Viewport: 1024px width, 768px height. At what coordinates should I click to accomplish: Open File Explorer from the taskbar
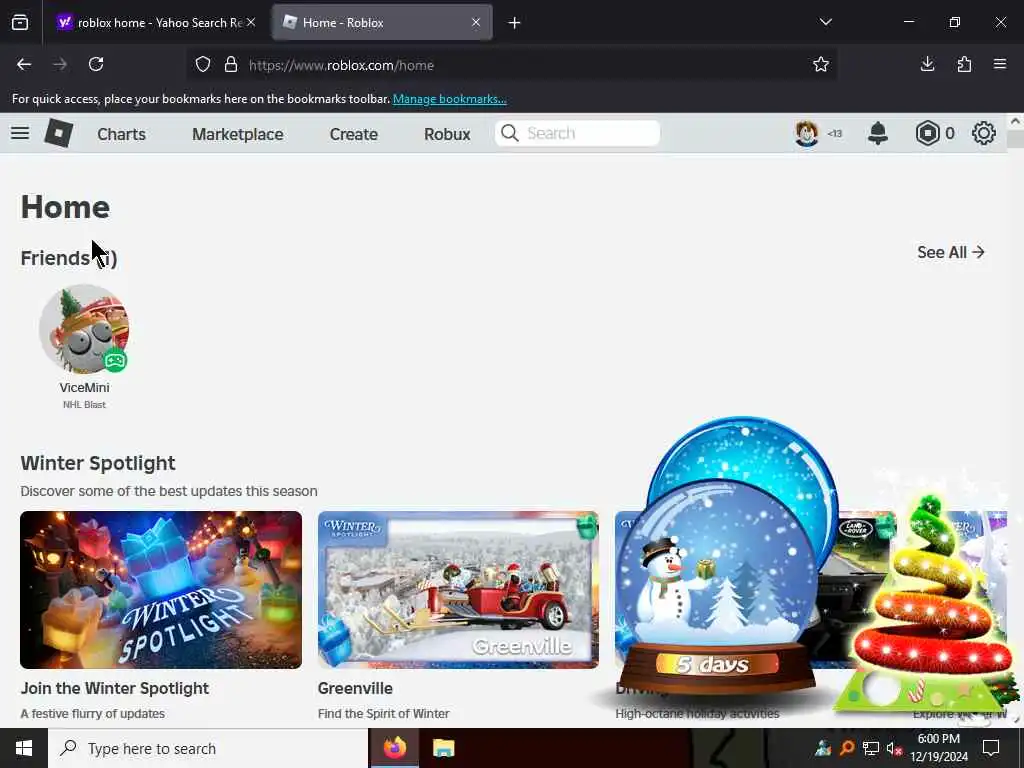pyautogui.click(x=443, y=748)
